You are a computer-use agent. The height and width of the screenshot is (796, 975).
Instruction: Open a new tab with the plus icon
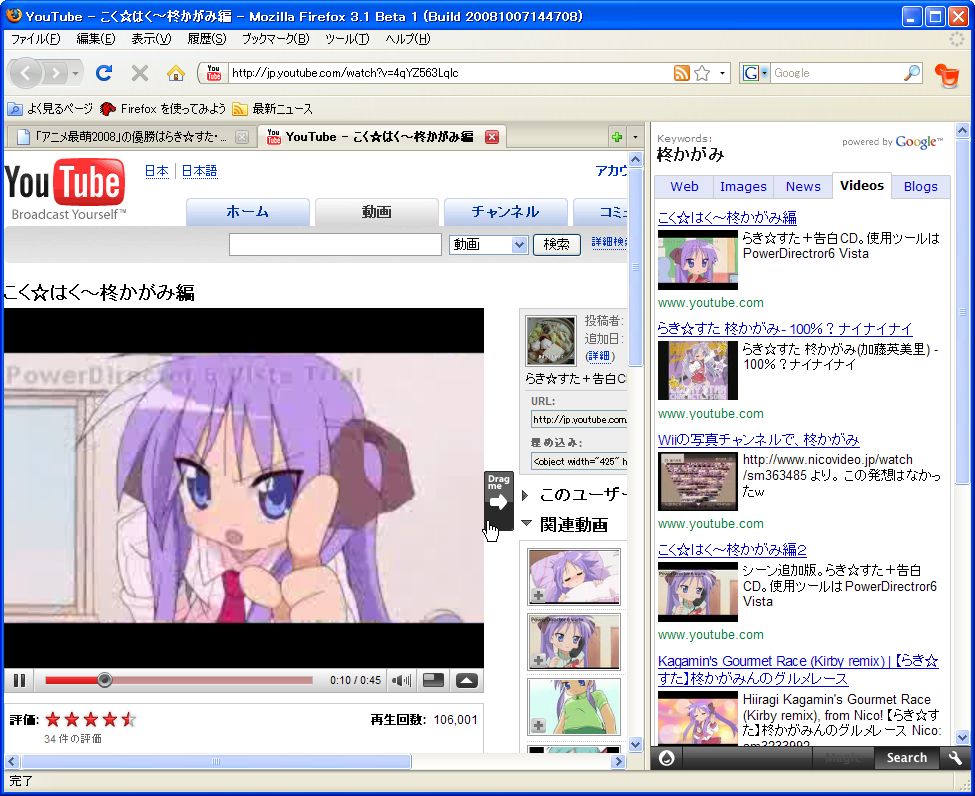[617, 137]
